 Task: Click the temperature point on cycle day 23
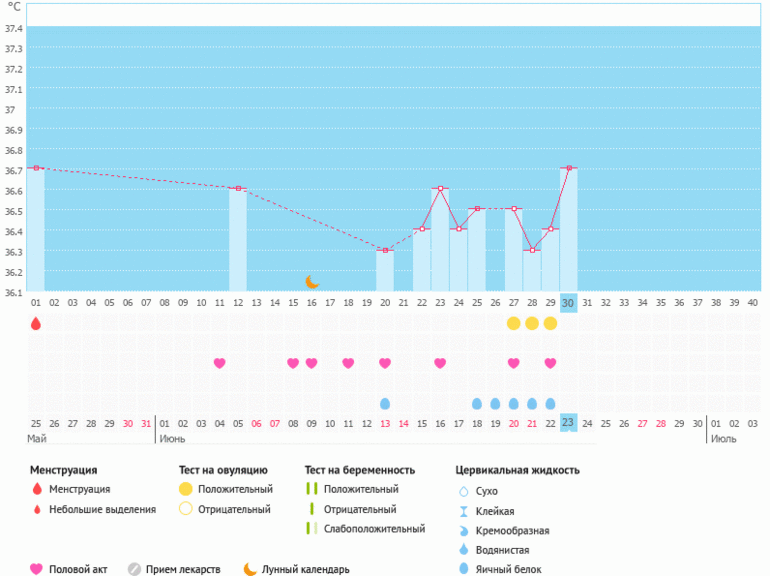(440, 188)
